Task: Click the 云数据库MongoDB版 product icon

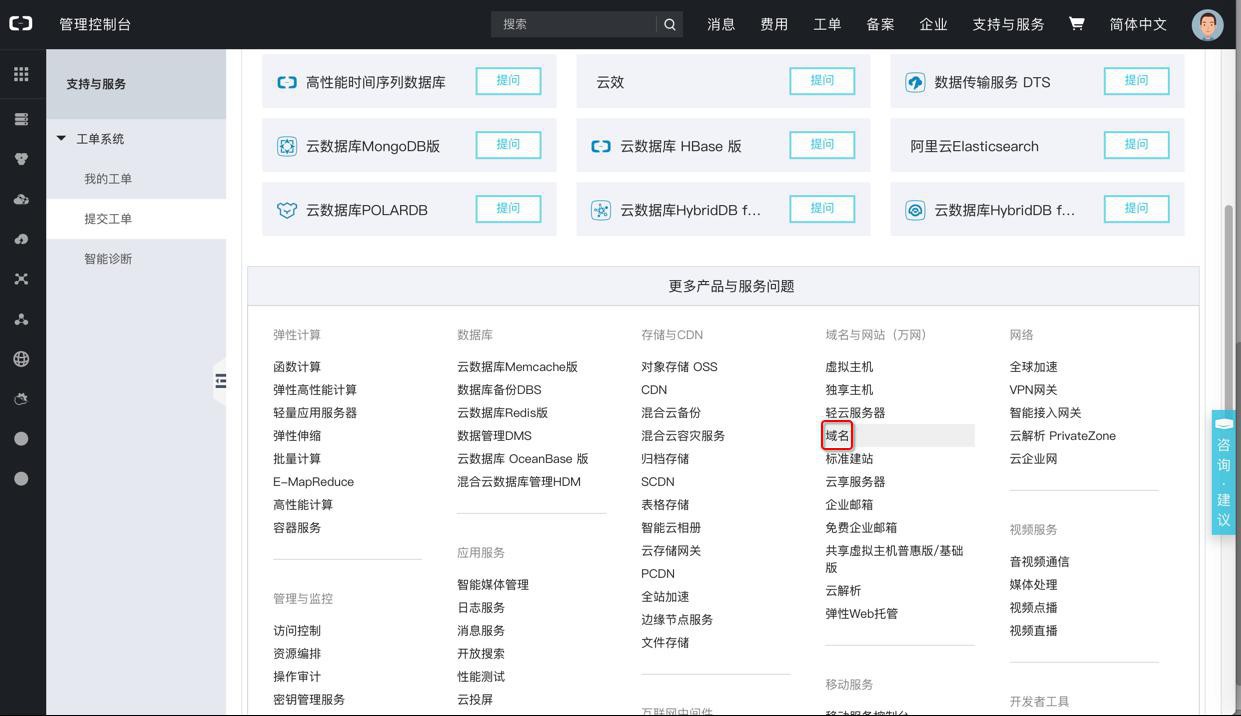Action: tap(287, 146)
